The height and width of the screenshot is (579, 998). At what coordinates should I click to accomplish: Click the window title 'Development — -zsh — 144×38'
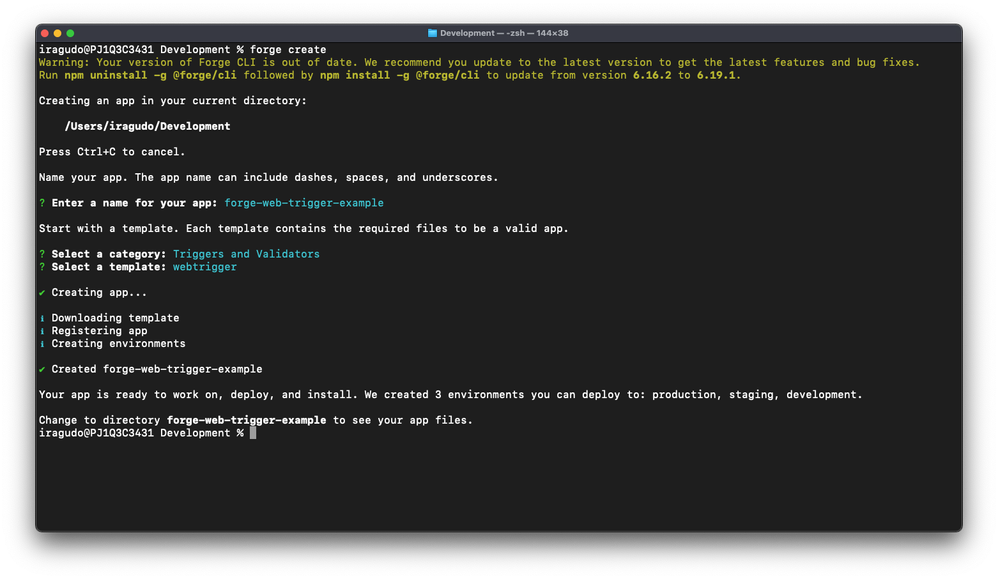click(x=504, y=33)
